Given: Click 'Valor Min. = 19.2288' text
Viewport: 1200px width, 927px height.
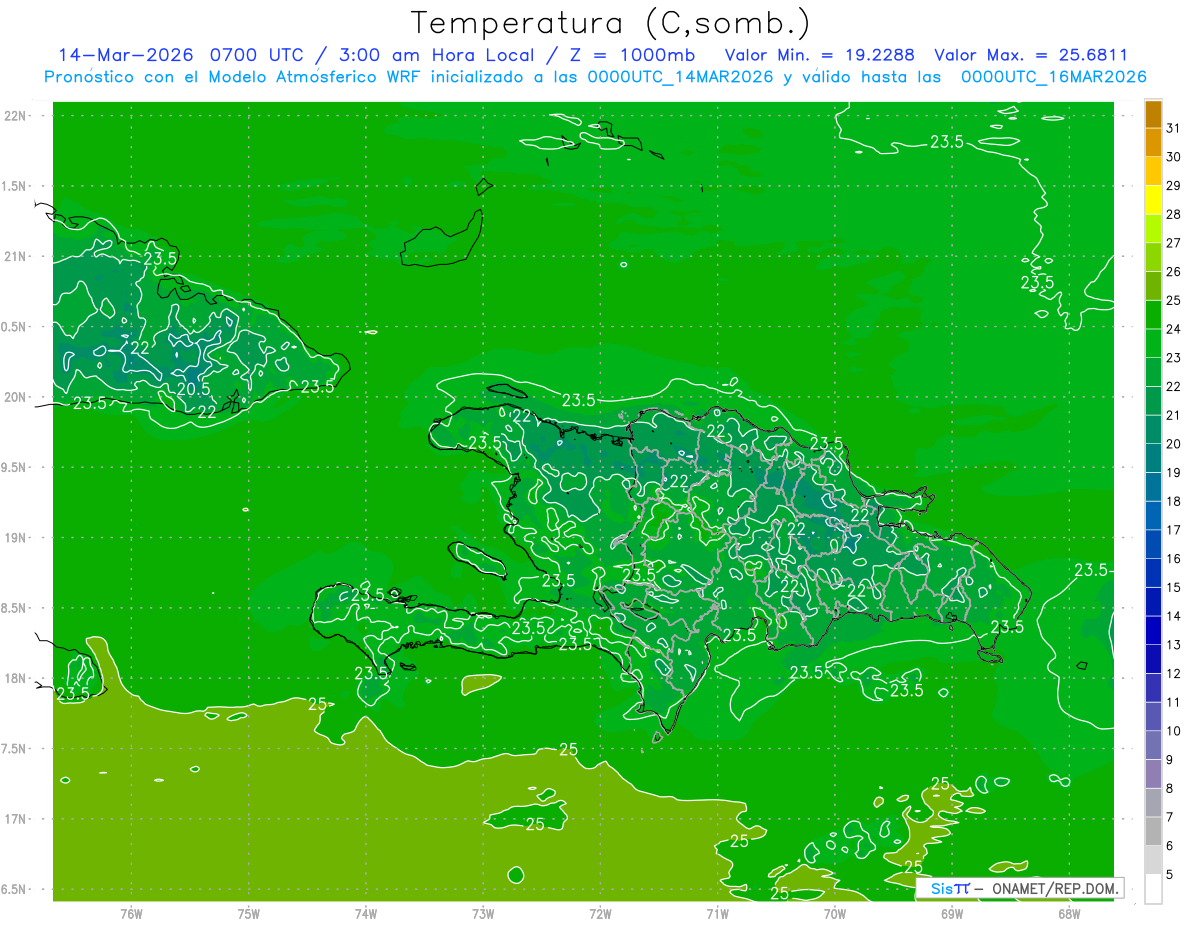Looking at the screenshot, I should 819,55.
